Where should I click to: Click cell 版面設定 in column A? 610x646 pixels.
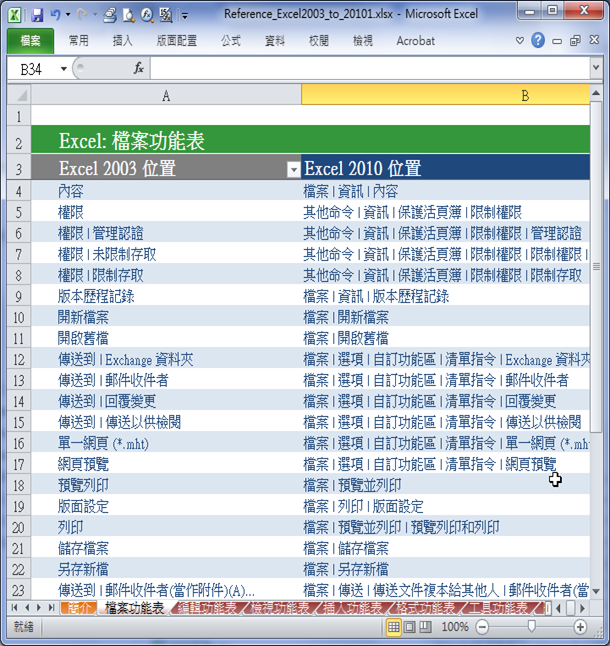click(166, 507)
